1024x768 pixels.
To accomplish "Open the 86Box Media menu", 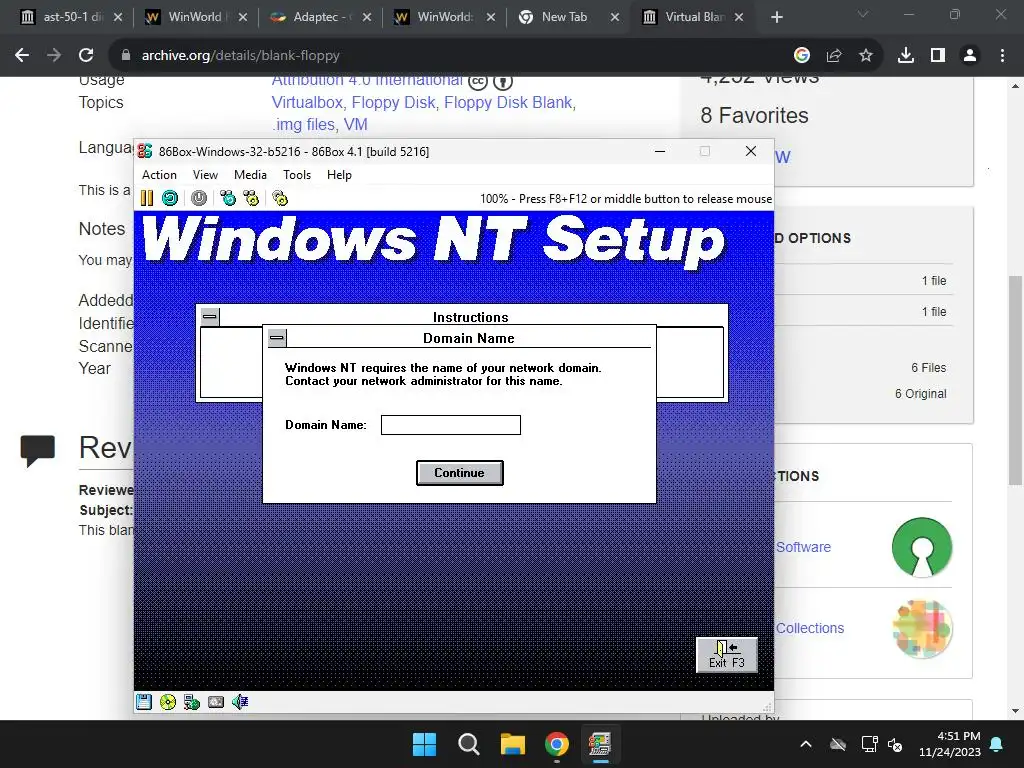I will click(x=250, y=174).
